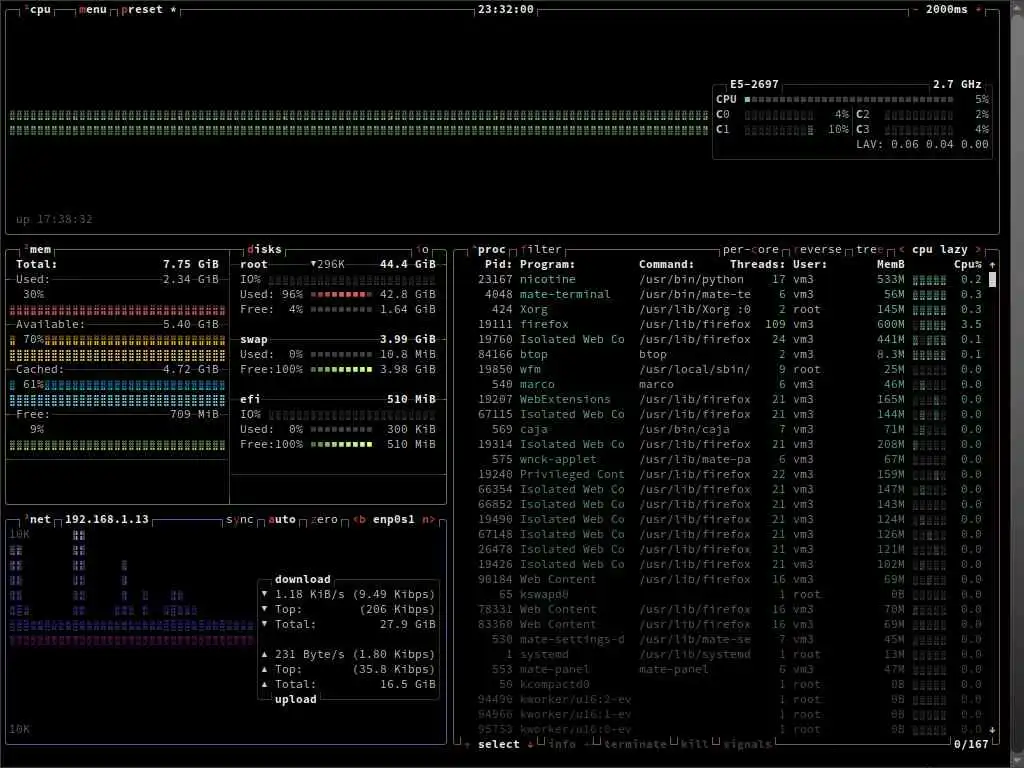The width and height of the screenshot is (1024, 768).
Task: Click the up arrow atop the process scrollbar
Action: 993,264
